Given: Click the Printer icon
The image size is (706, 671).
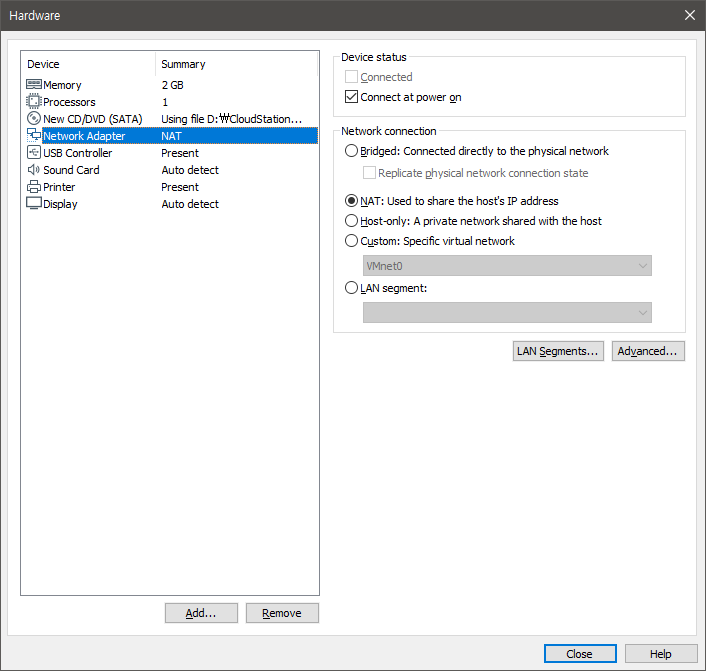Looking at the screenshot, I should (34, 186).
